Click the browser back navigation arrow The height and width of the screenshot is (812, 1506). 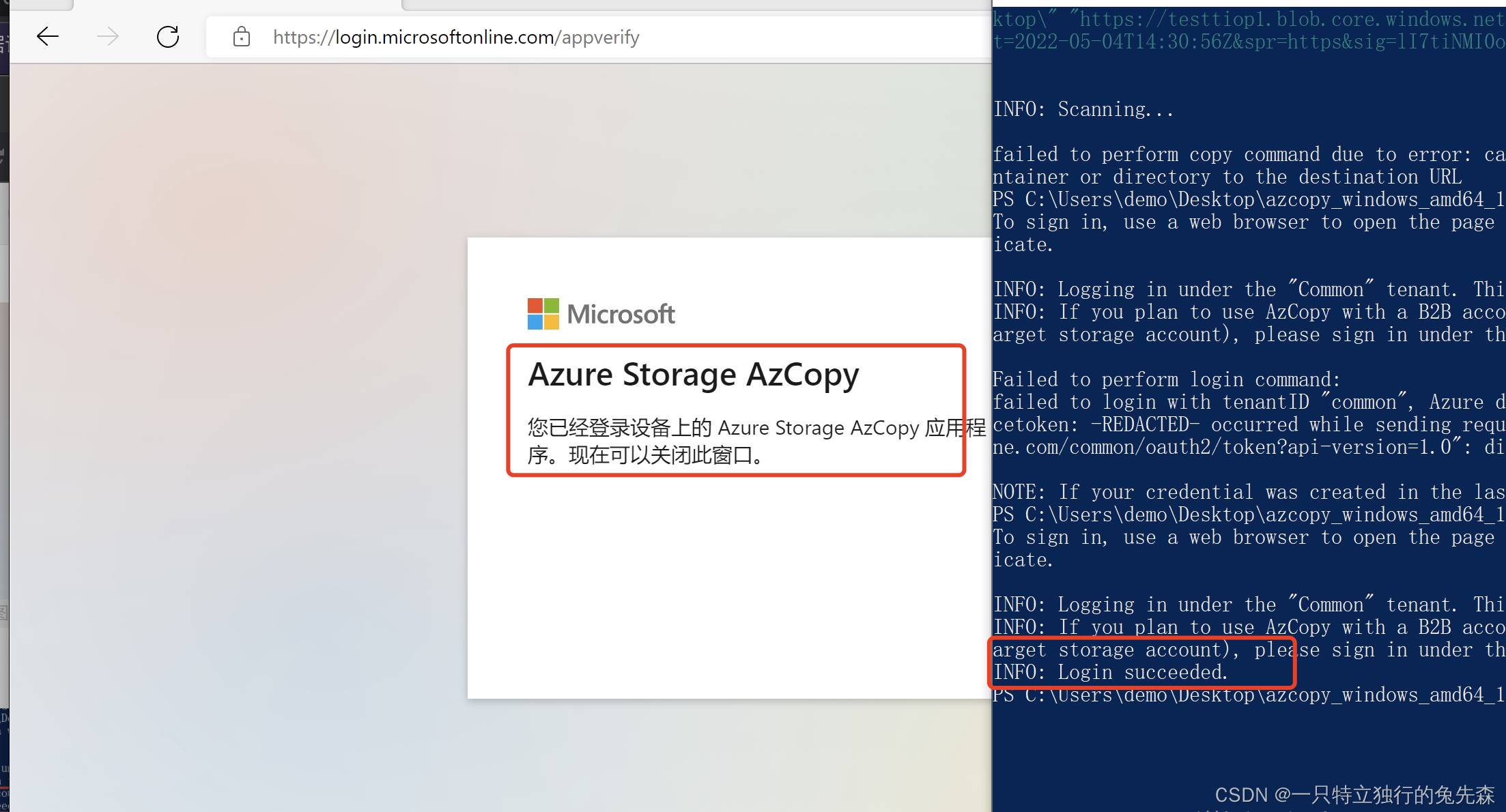pyautogui.click(x=47, y=37)
